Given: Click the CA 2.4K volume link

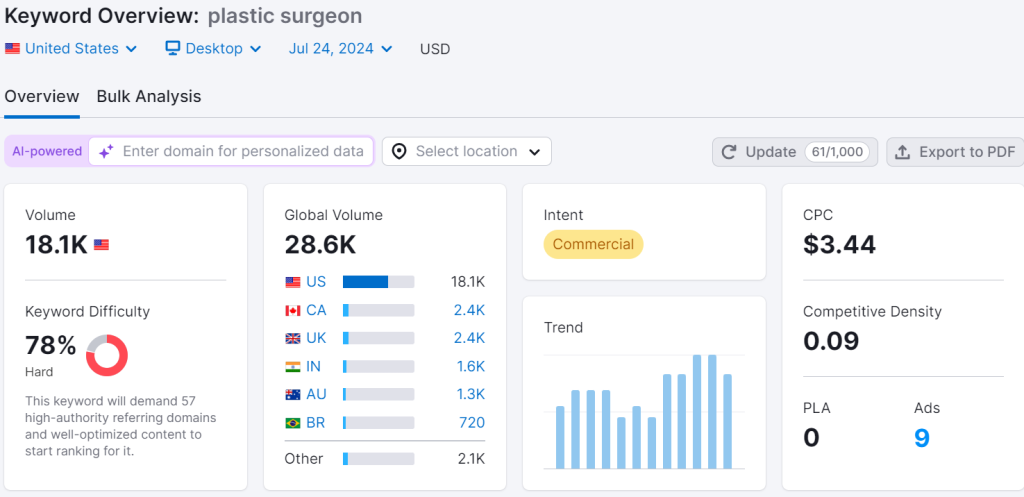Looking at the screenshot, I should click(x=469, y=310).
